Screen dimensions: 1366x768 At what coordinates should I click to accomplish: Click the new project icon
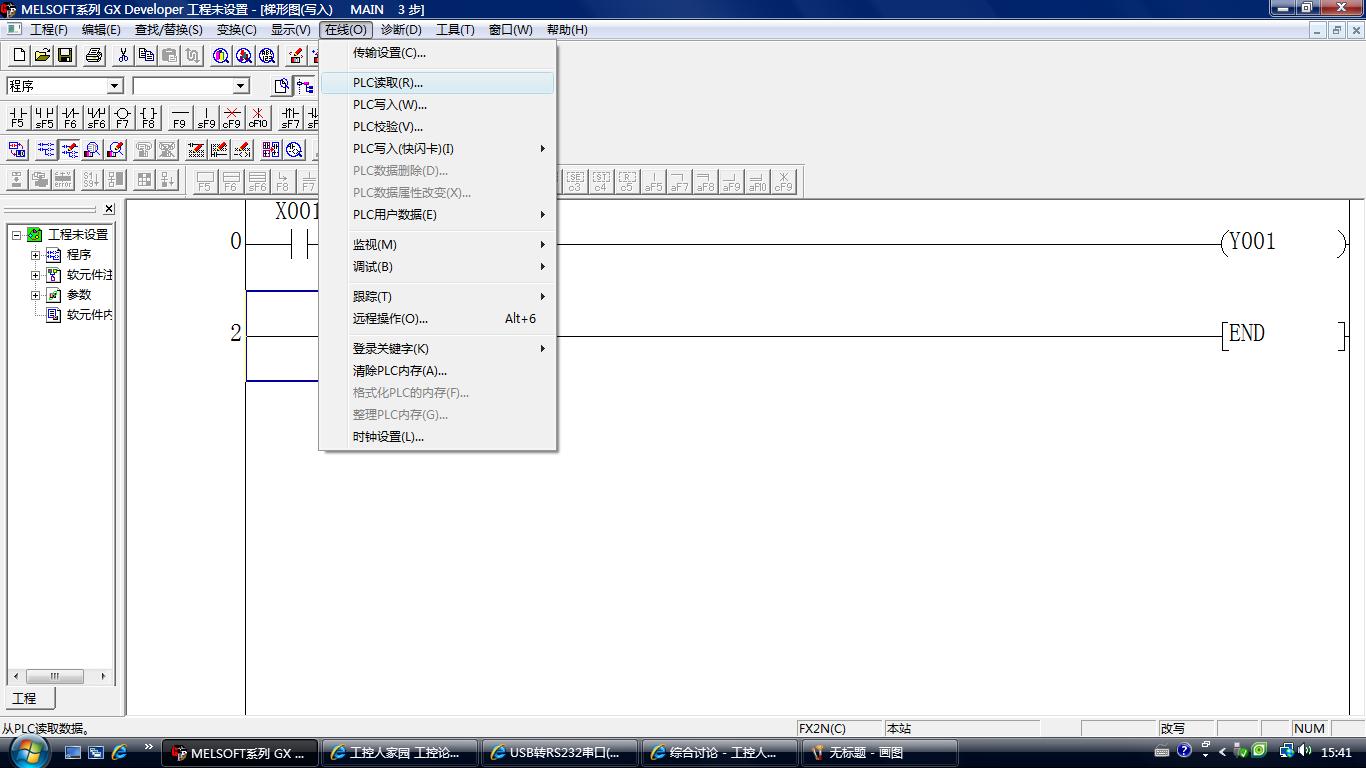[x=18, y=56]
